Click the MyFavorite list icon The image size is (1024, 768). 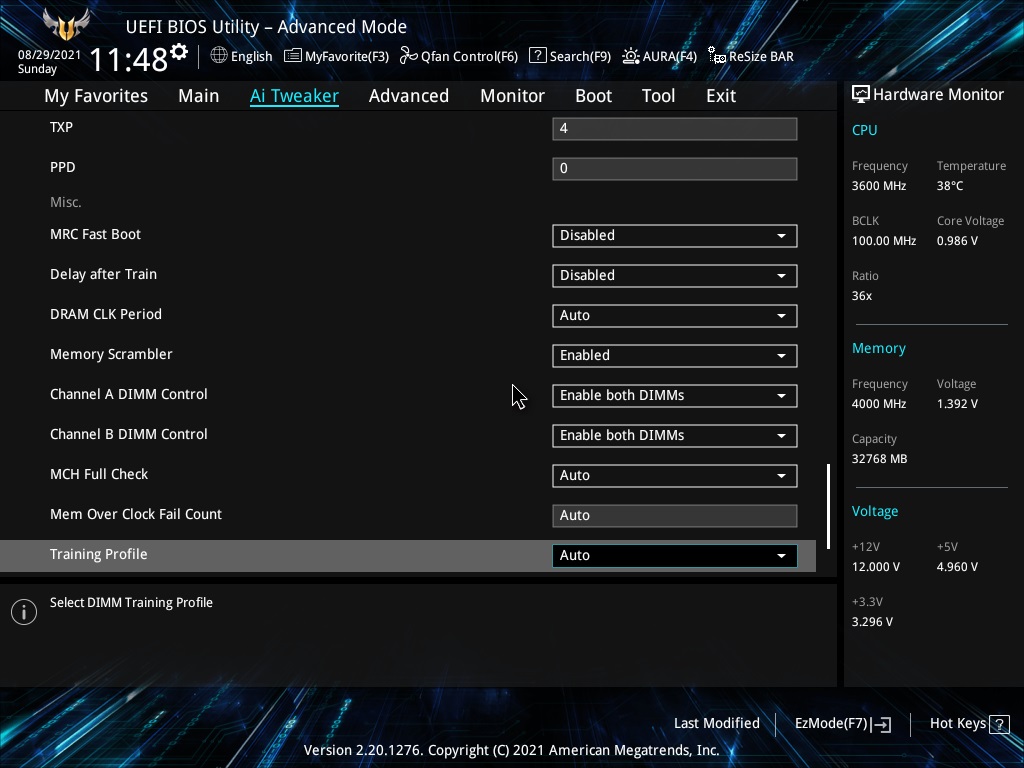pos(293,56)
